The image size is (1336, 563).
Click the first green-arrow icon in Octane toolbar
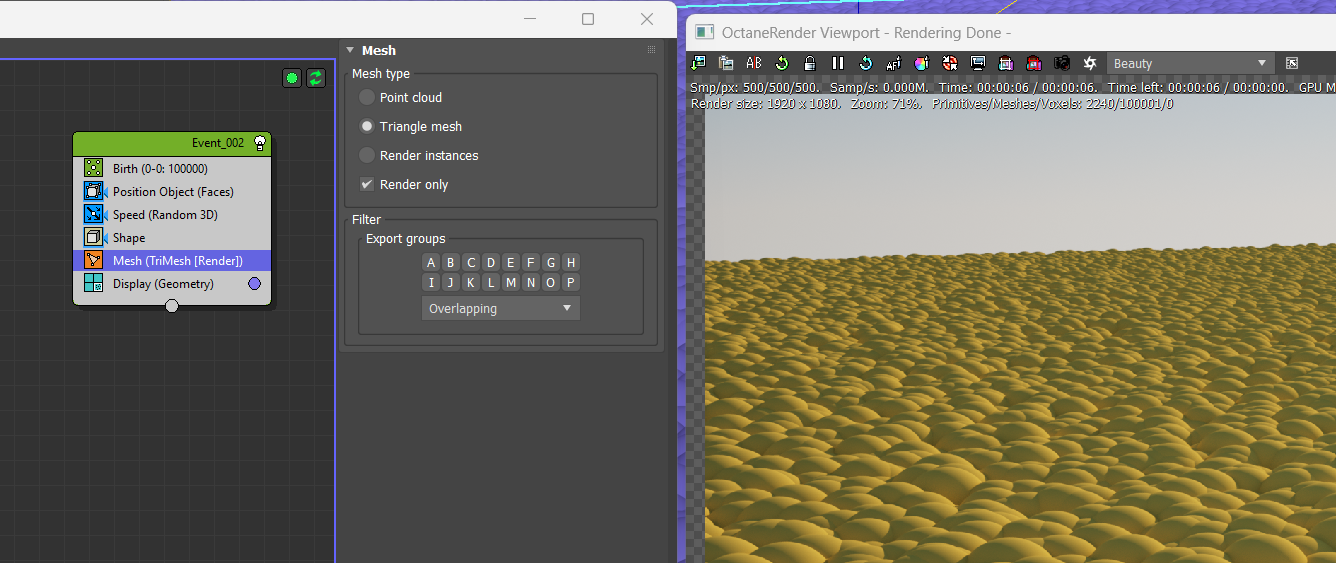pos(698,63)
